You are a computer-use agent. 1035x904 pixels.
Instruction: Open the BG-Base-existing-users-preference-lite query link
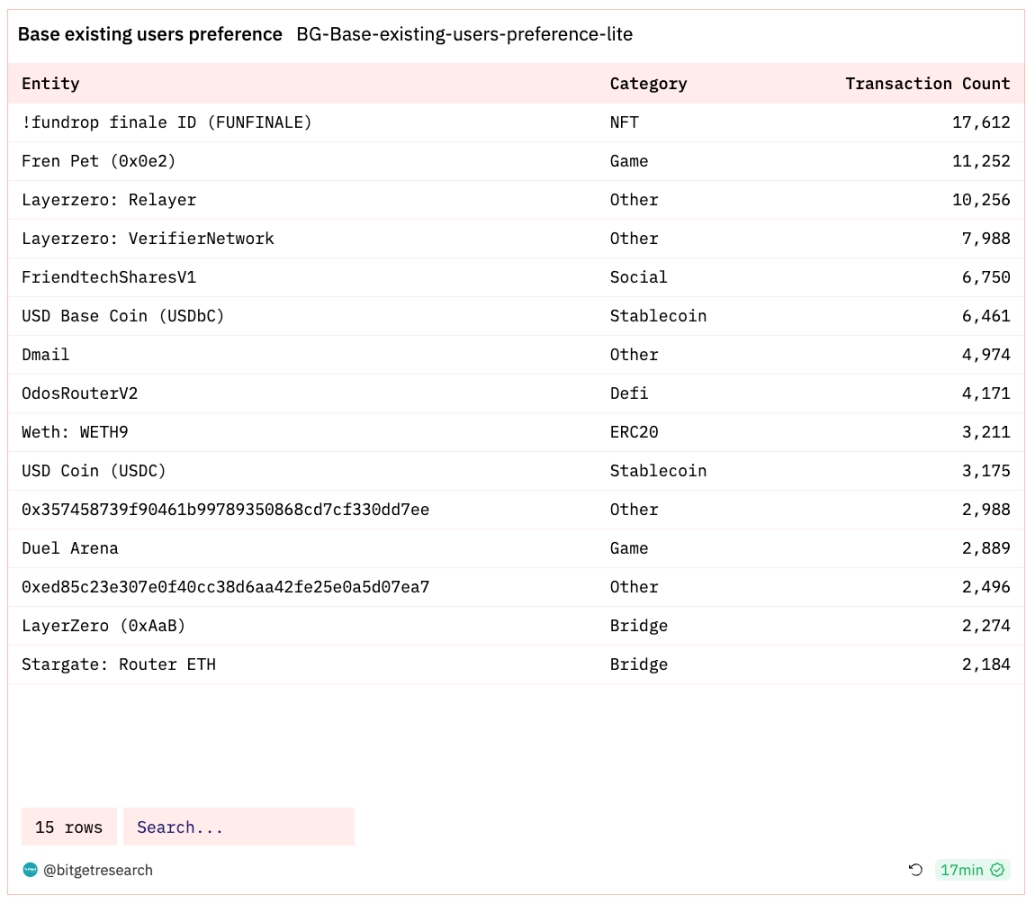(x=465, y=34)
